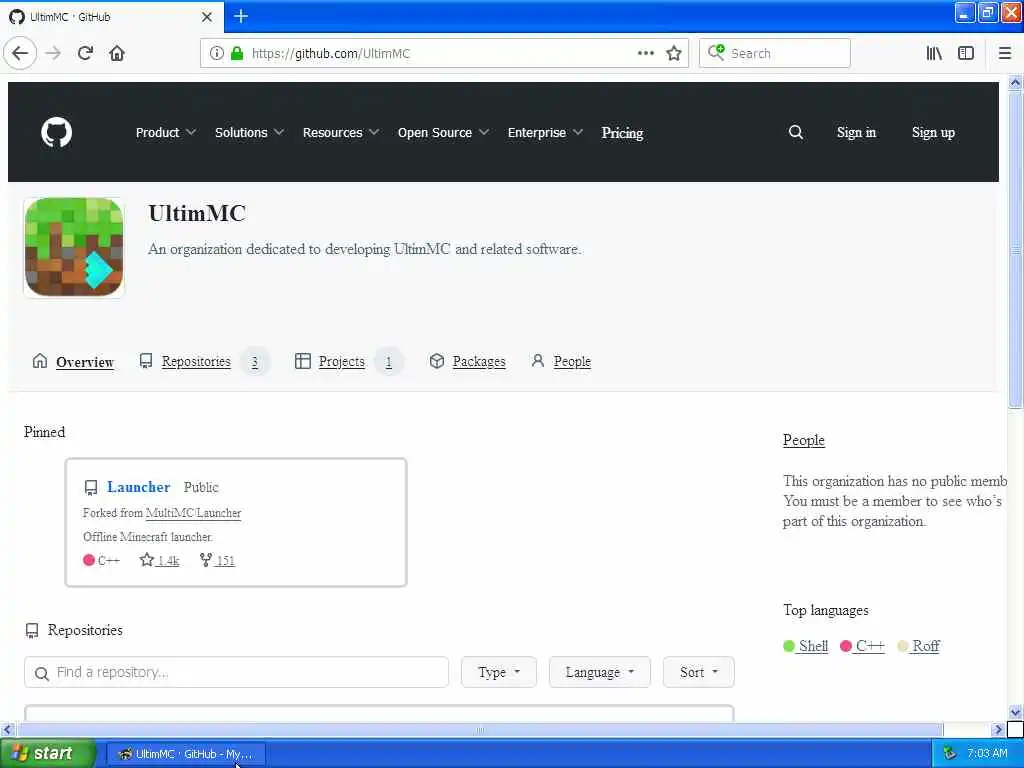1024x768 pixels.
Task: Expand the Product dropdown menu
Action: tap(165, 133)
